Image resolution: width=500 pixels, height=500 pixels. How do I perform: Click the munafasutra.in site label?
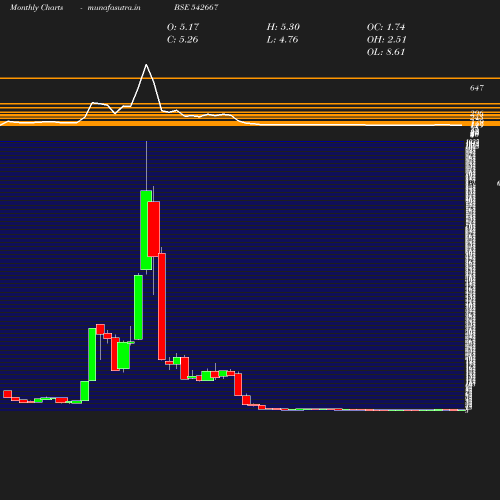[114, 8]
